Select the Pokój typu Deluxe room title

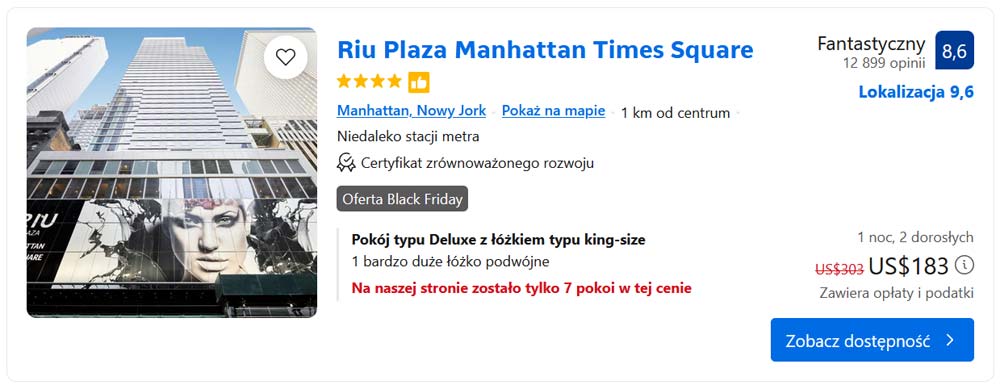pyautogui.click(x=498, y=240)
